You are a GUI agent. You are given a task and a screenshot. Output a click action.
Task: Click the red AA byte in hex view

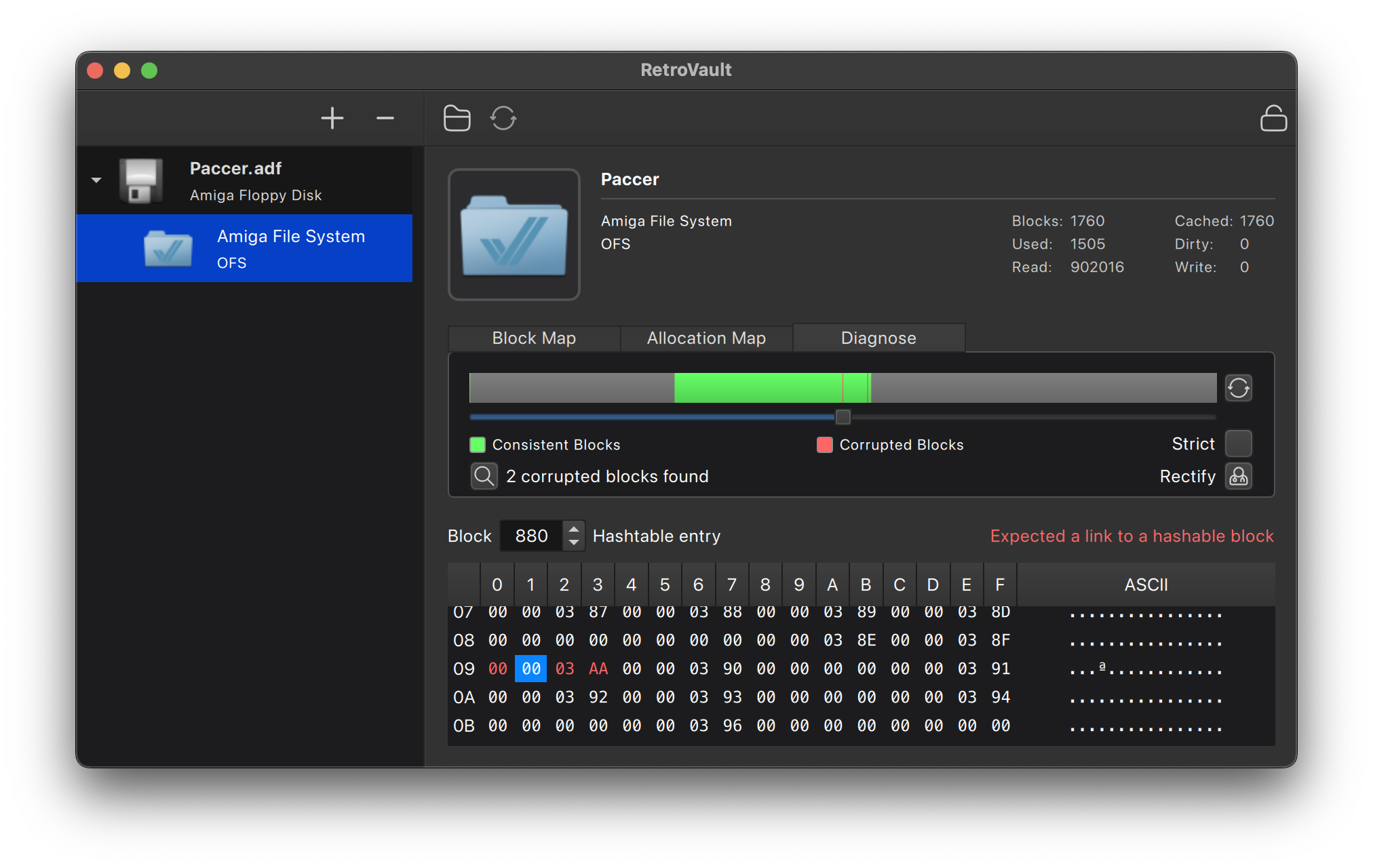[598, 669]
